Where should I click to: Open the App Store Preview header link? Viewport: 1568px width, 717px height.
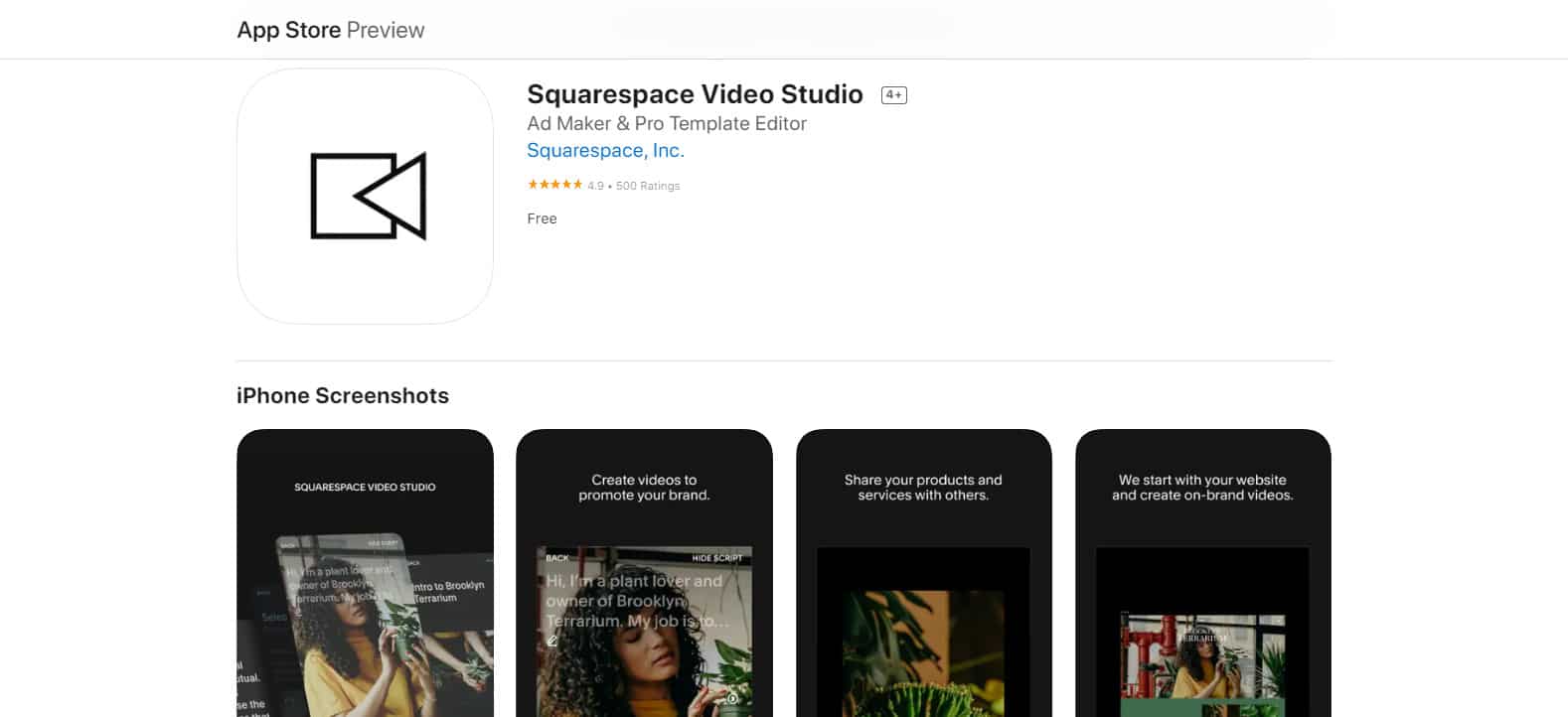pos(330,30)
